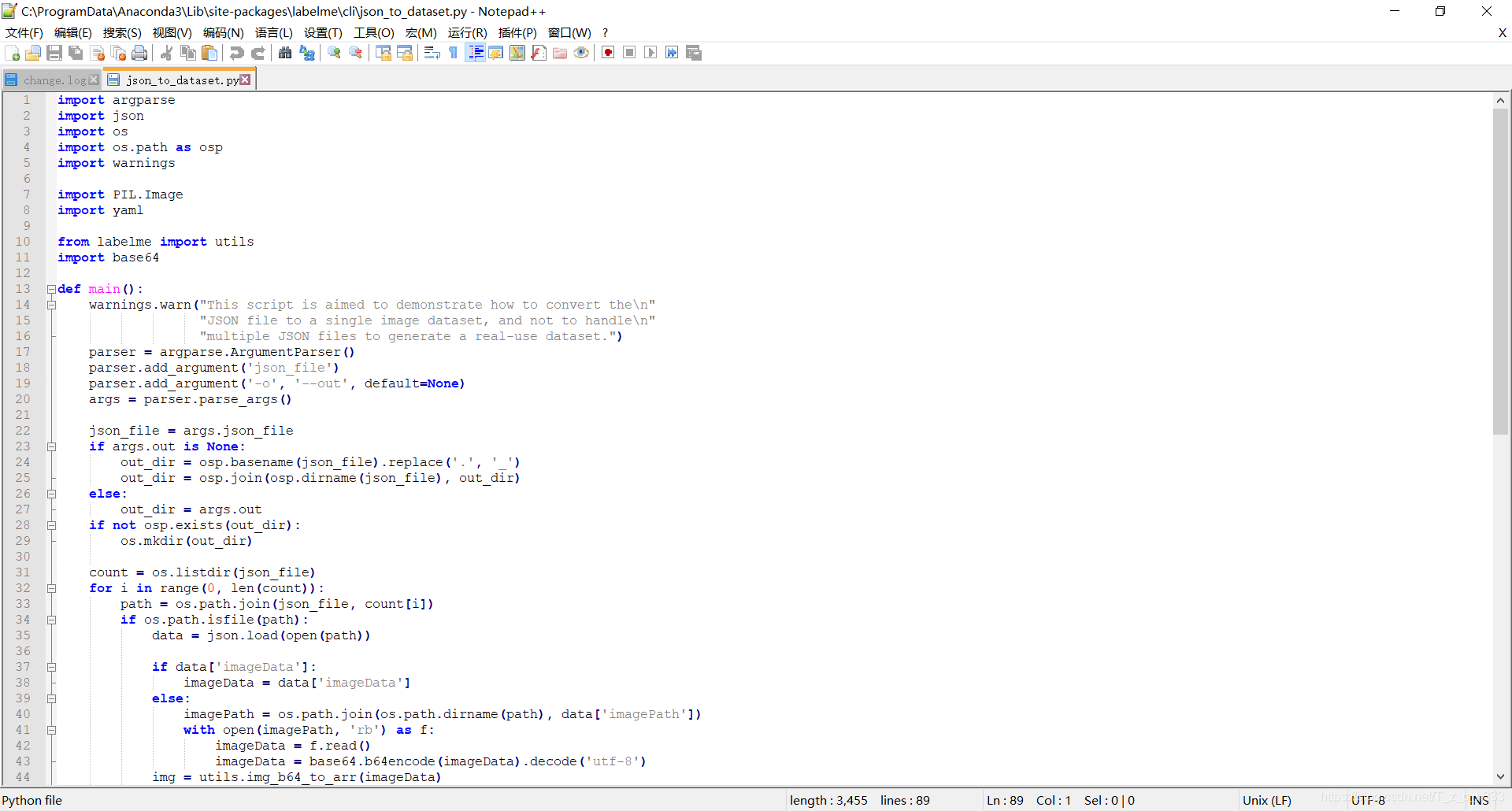Open the 编辑(E) menu
Image resolution: width=1512 pixels, height=811 pixels.
pyautogui.click(x=73, y=32)
